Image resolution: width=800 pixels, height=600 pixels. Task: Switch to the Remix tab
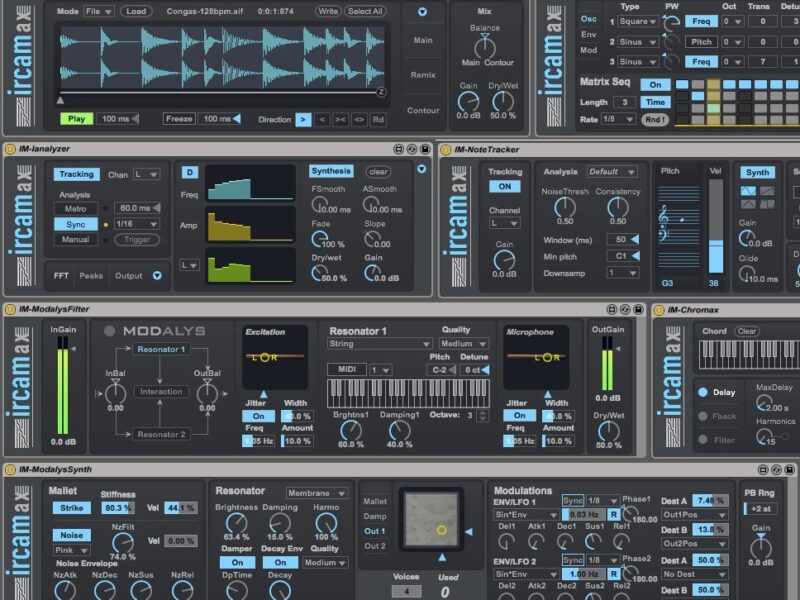423,75
